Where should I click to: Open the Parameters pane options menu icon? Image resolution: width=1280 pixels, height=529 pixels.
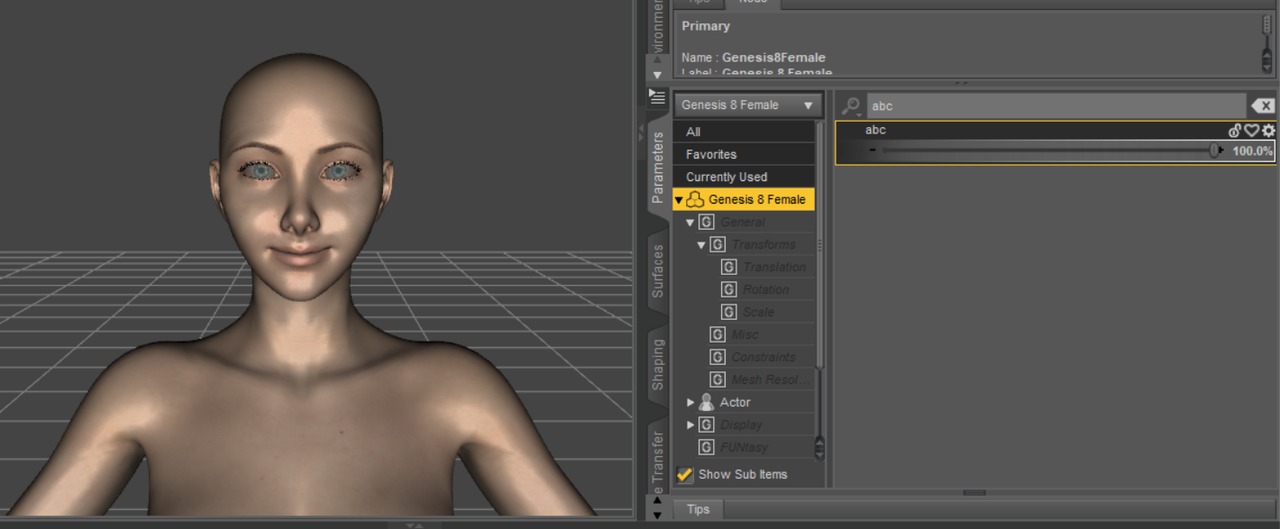point(657,97)
